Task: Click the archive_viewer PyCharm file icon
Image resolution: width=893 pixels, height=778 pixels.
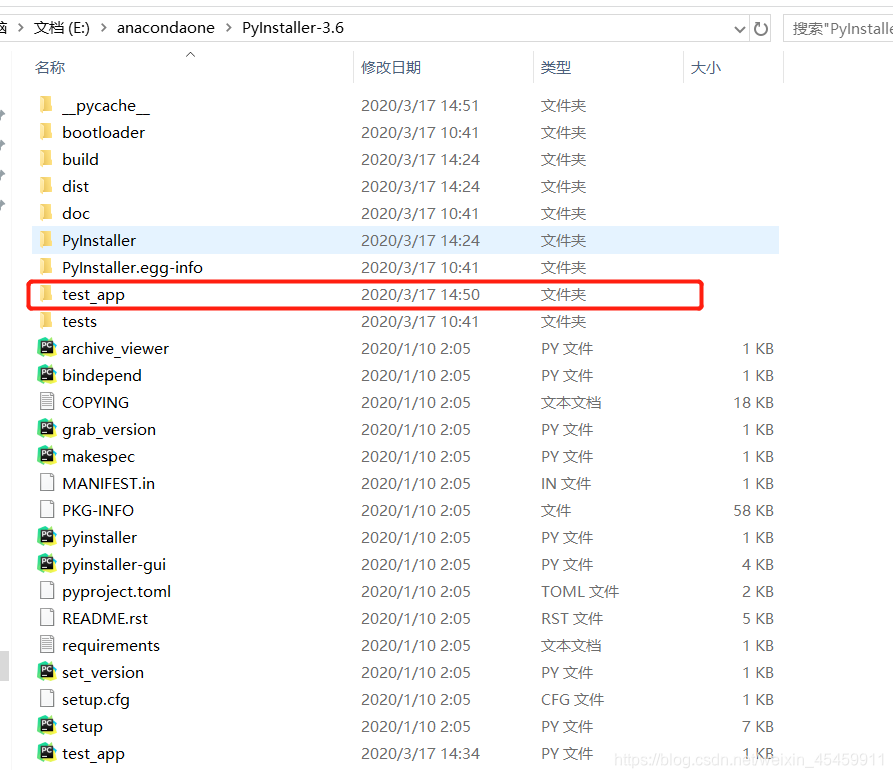Action: pos(47,348)
